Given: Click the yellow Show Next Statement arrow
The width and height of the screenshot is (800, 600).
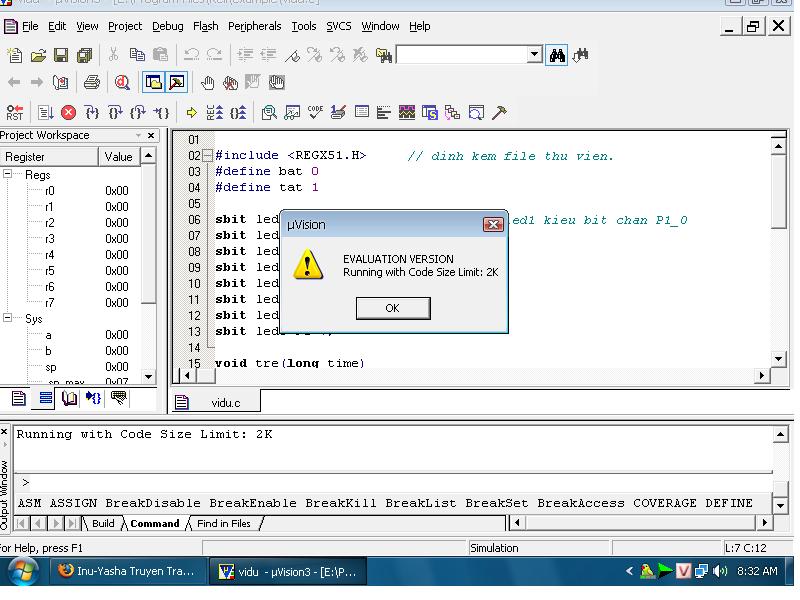Looking at the screenshot, I should click(192, 112).
